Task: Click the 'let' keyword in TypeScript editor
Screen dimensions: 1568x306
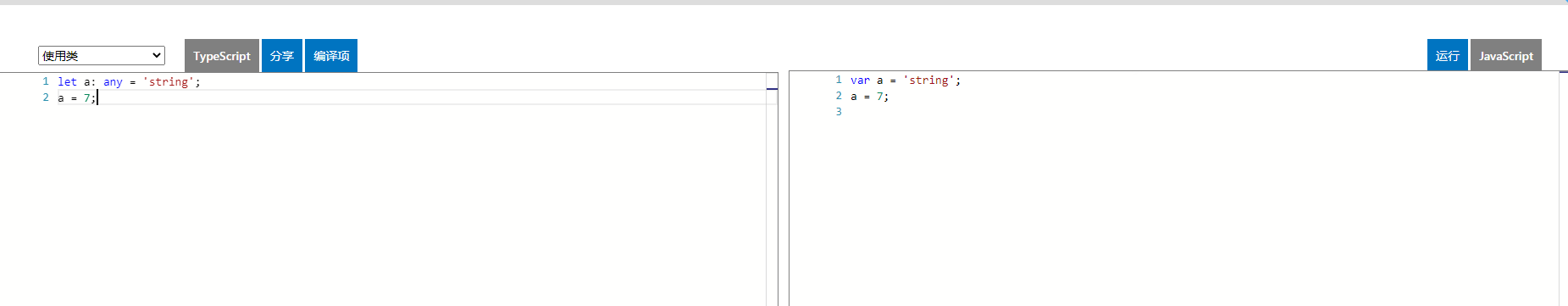Action: coord(67,82)
